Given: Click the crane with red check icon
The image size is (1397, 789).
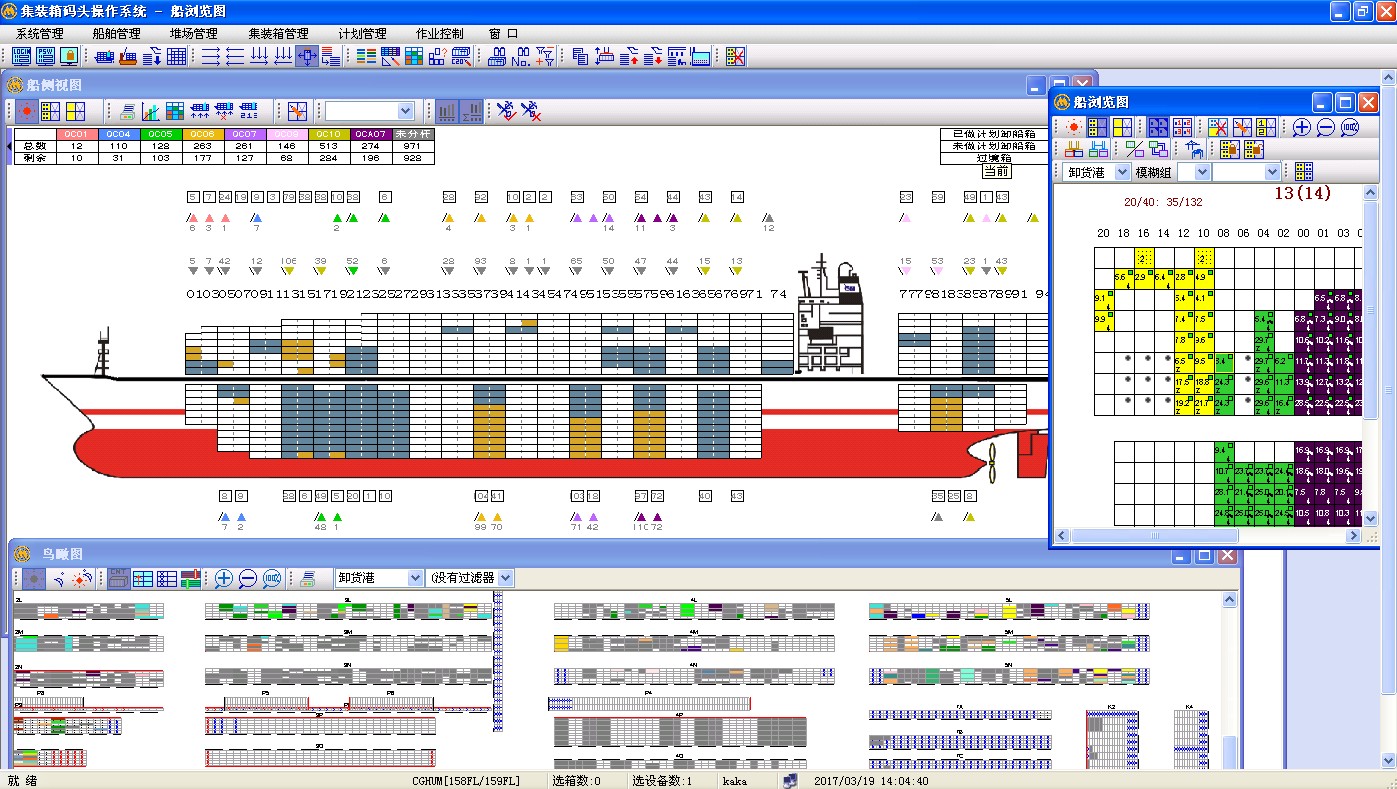Looking at the screenshot, I should (x=507, y=111).
